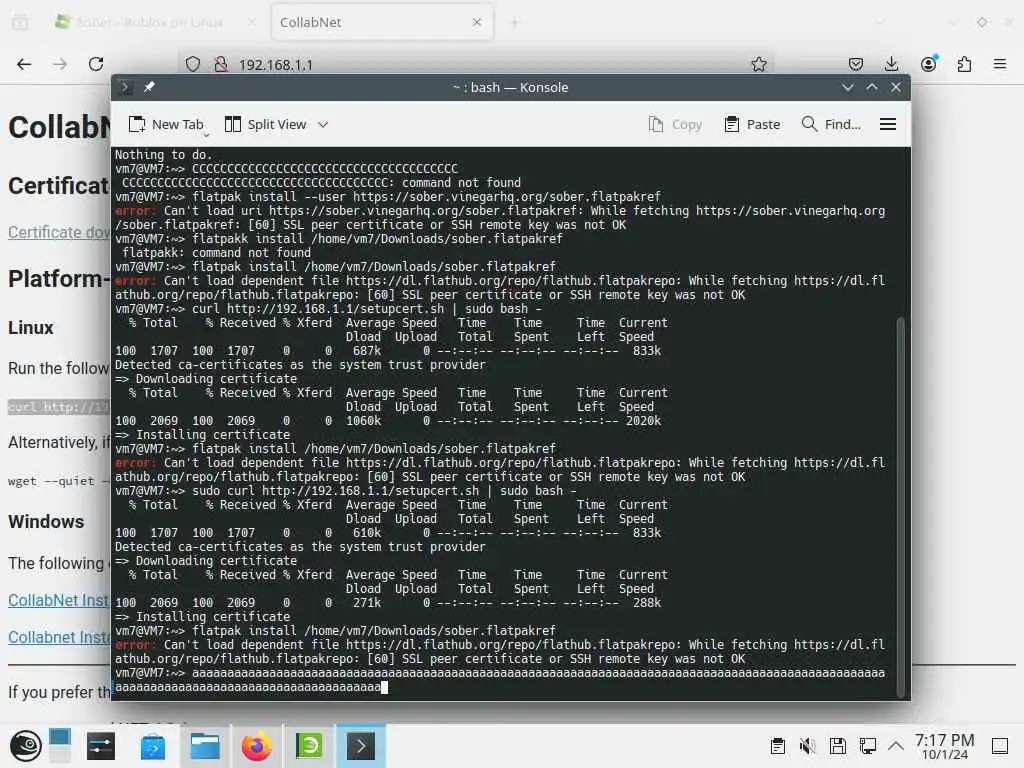Click the insecure connection lock icon
Image resolution: width=1024 pixels, height=768 pixels.
click(221, 64)
